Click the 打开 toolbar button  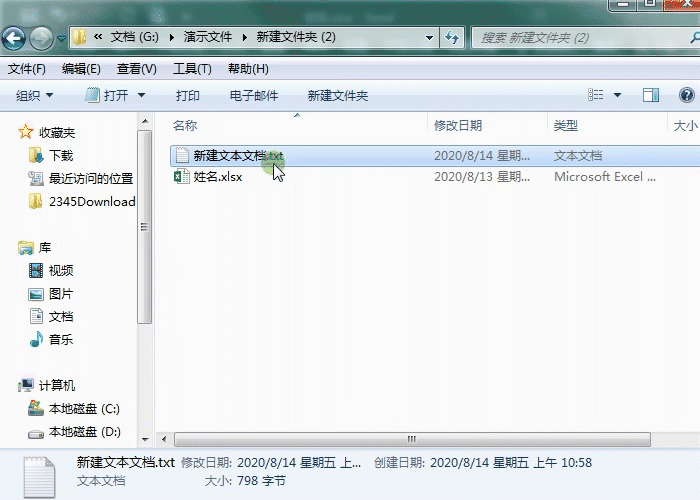(x=107, y=95)
